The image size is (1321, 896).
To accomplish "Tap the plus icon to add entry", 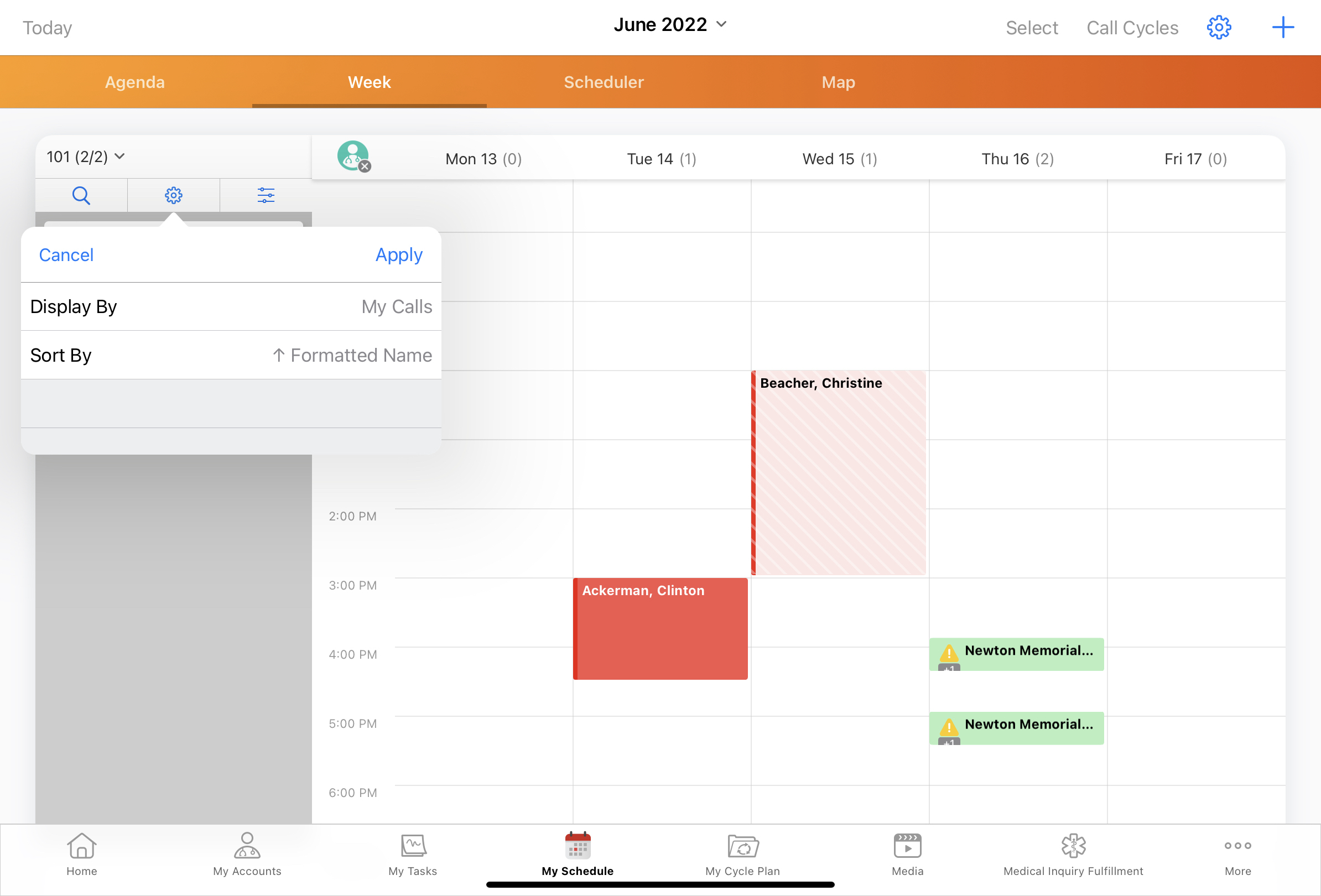I will tap(1282, 27).
